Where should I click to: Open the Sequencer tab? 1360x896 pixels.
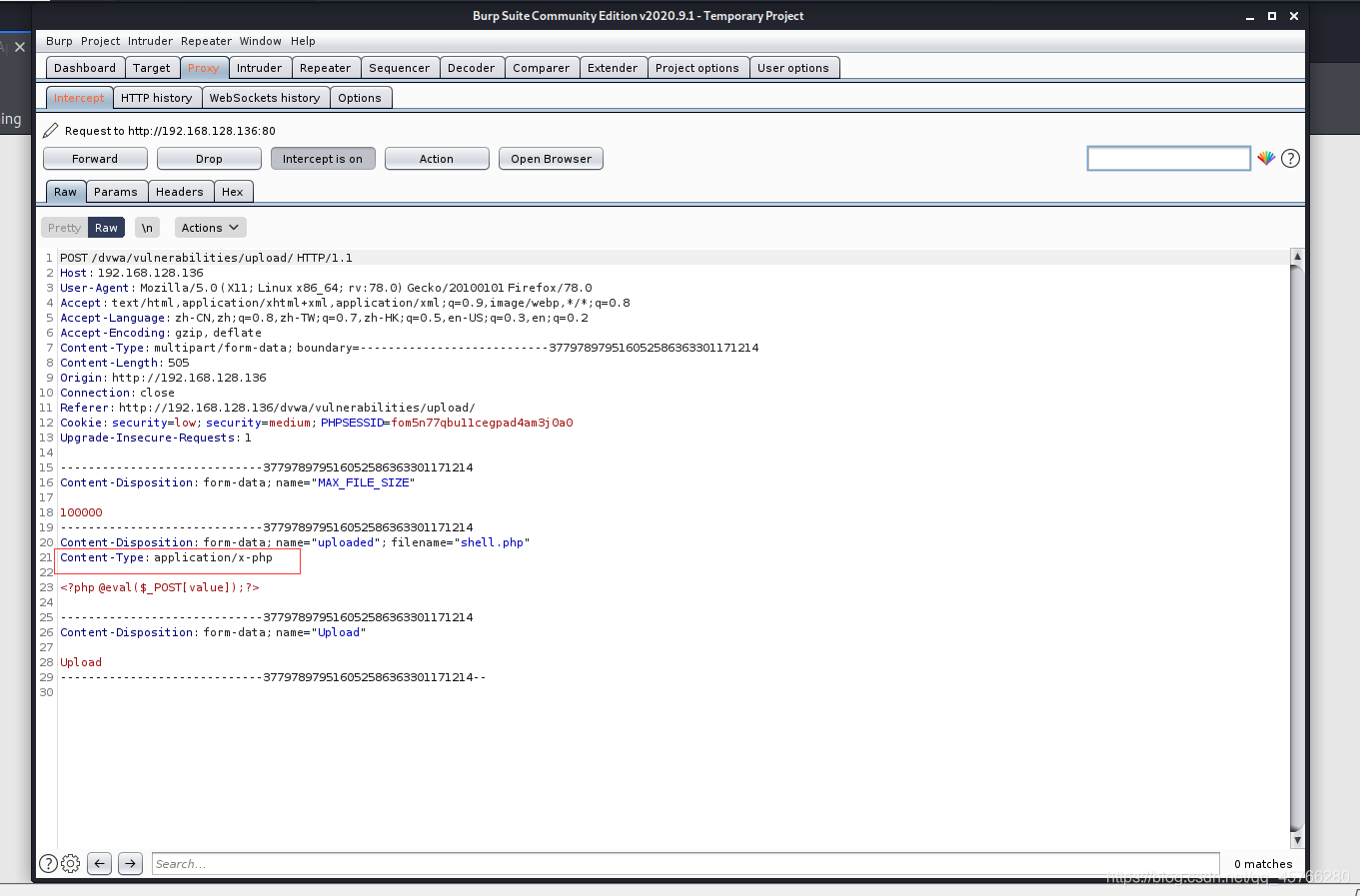point(400,68)
